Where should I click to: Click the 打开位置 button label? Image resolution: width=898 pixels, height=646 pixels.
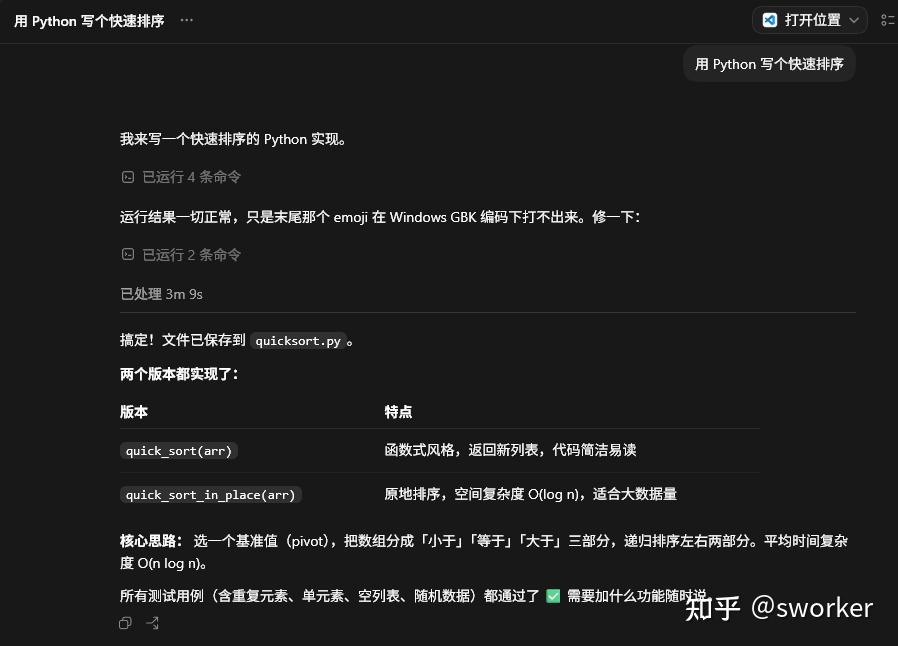click(x=812, y=20)
